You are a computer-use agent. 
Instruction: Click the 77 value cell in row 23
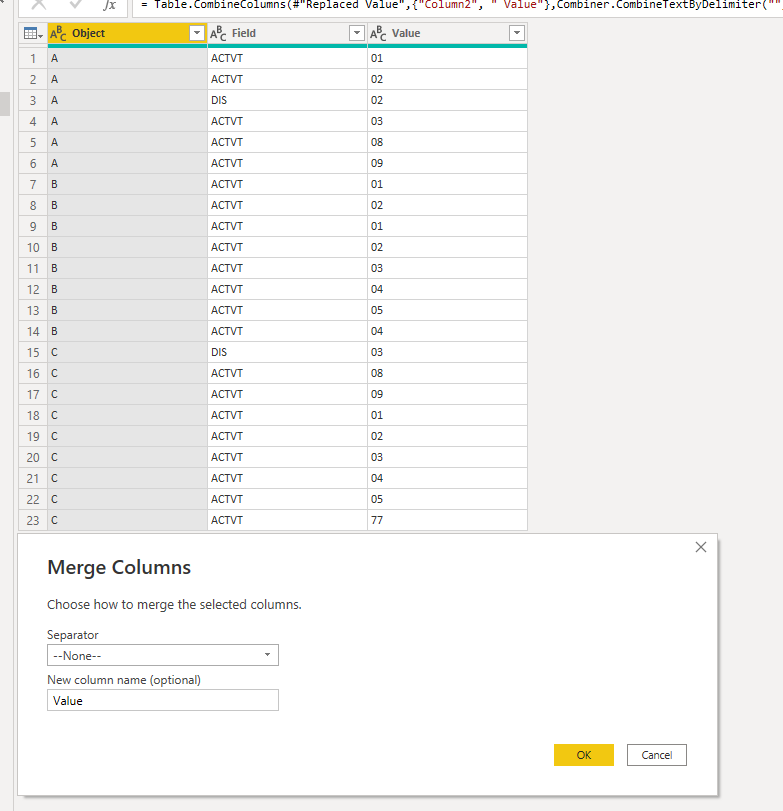[447, 520]
